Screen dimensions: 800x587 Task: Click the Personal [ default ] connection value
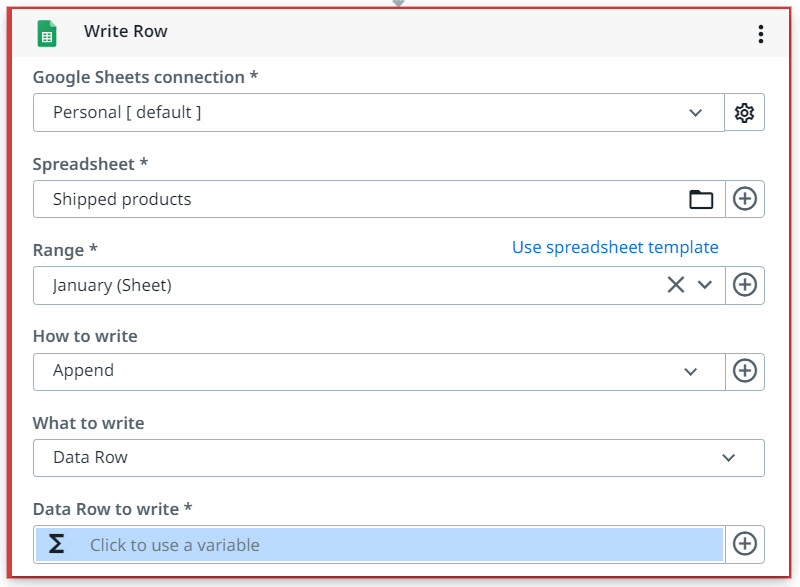127,113
